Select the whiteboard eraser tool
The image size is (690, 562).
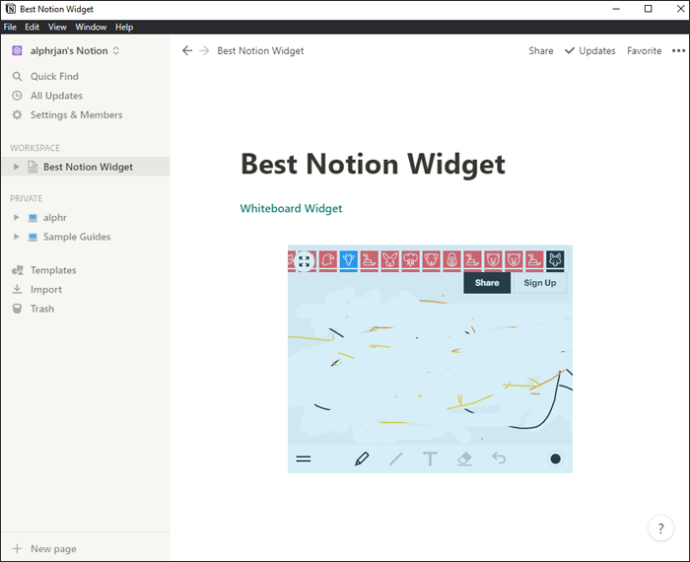click(464, 459)
